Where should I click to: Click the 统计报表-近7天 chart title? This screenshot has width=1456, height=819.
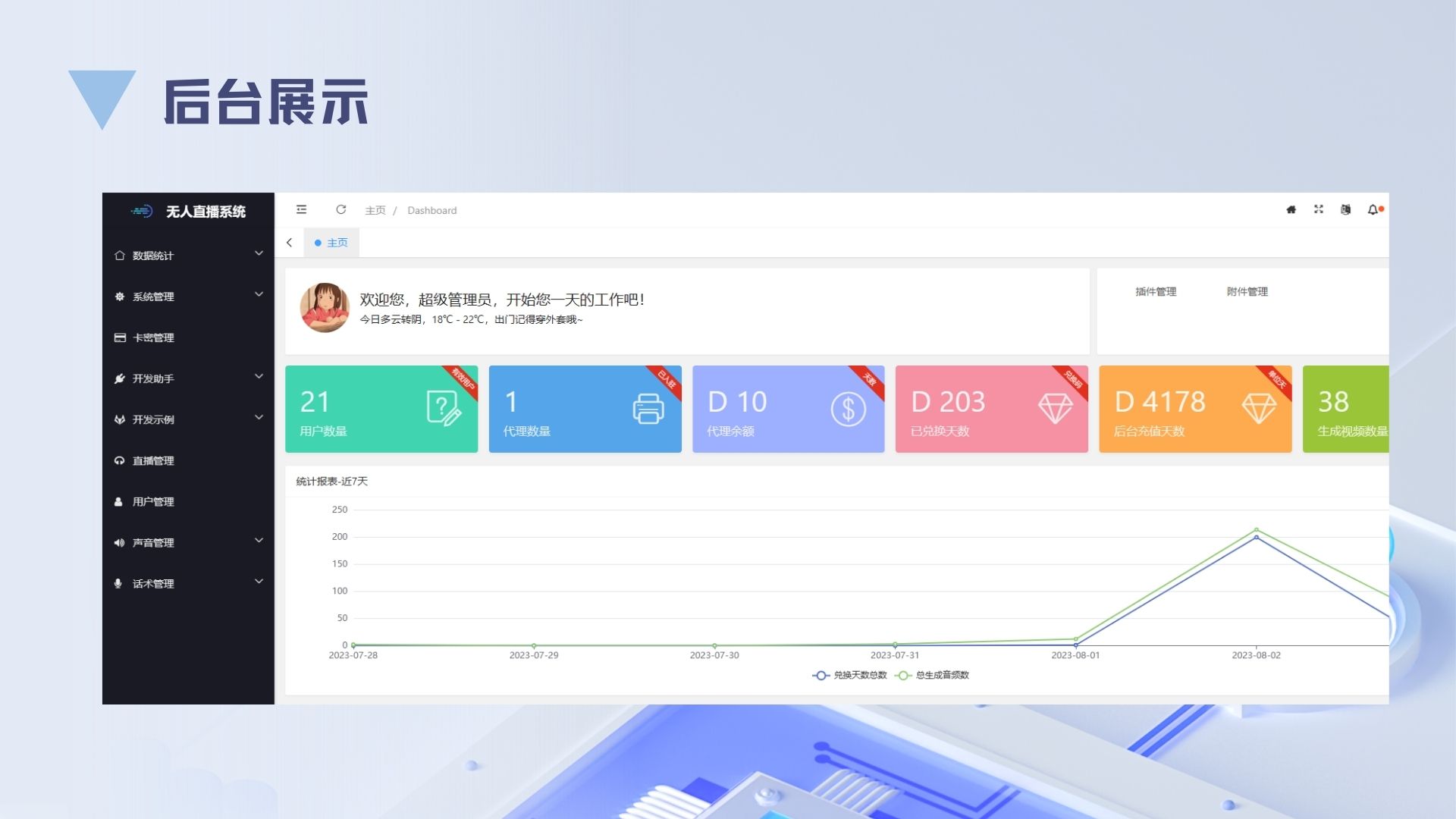pos(331,482)
